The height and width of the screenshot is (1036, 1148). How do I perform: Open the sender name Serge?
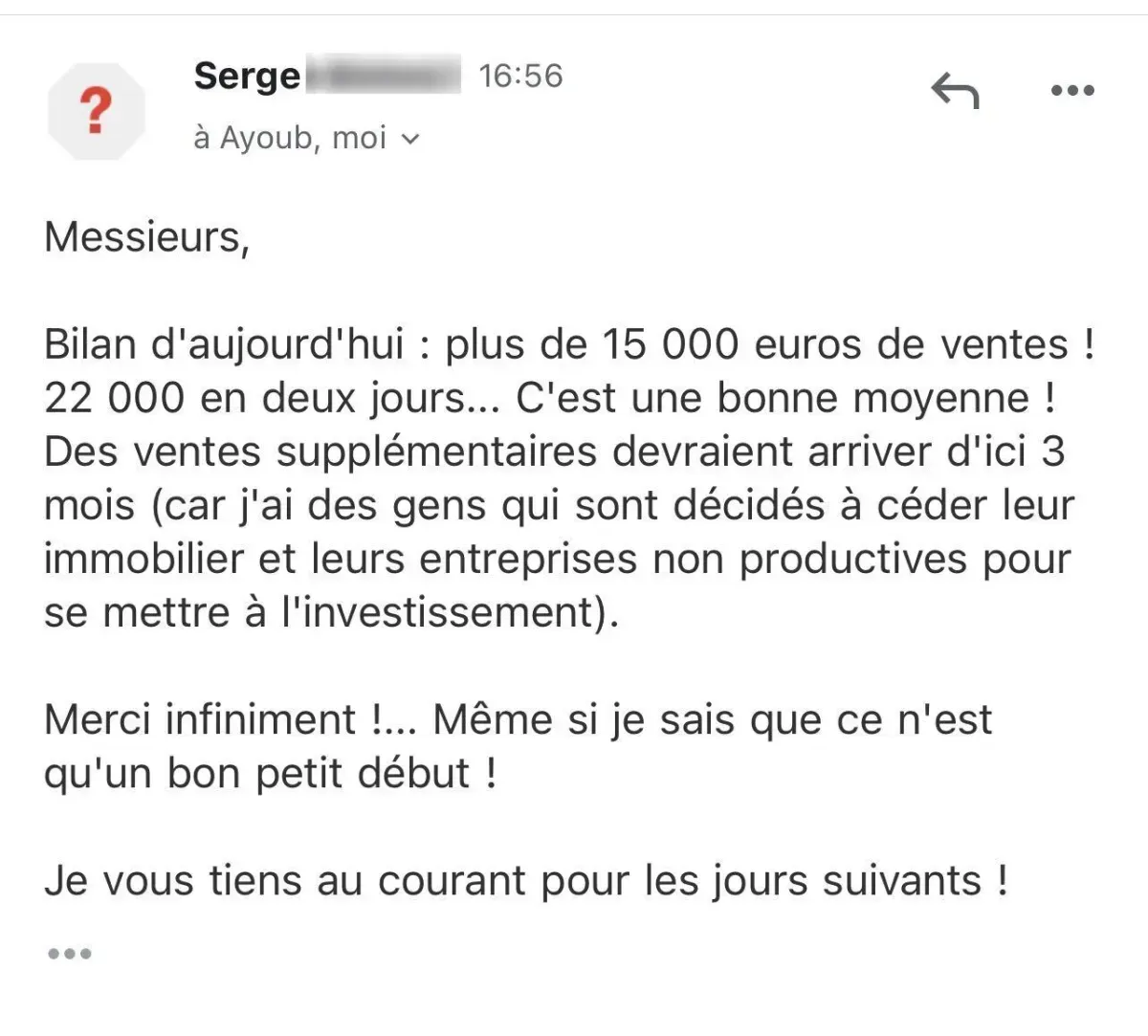[247, 76]
